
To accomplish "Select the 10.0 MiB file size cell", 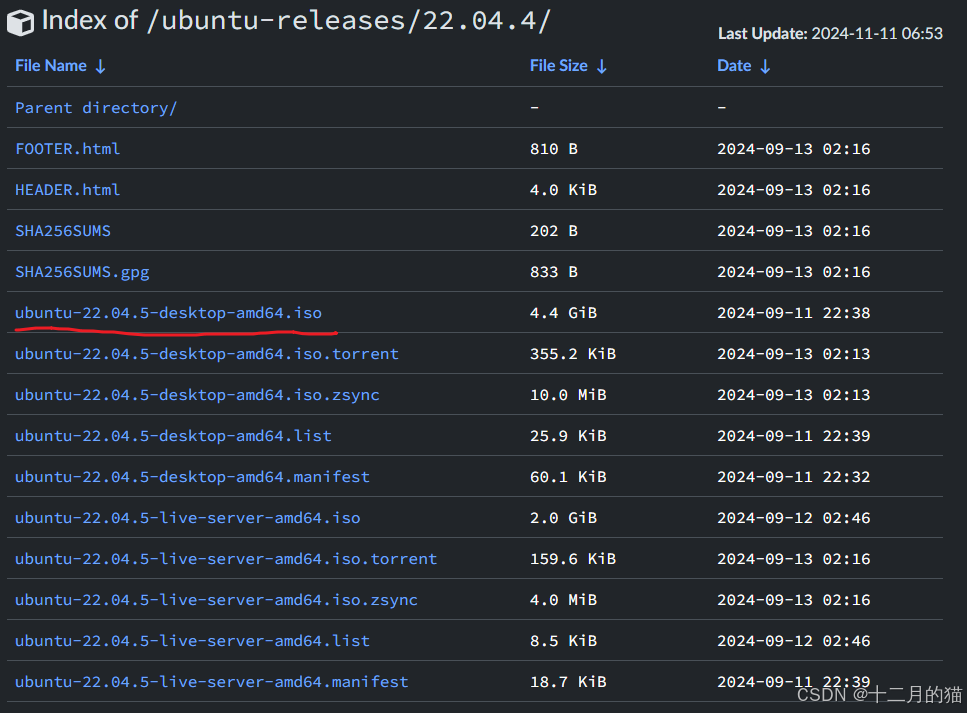I will 568,395.
